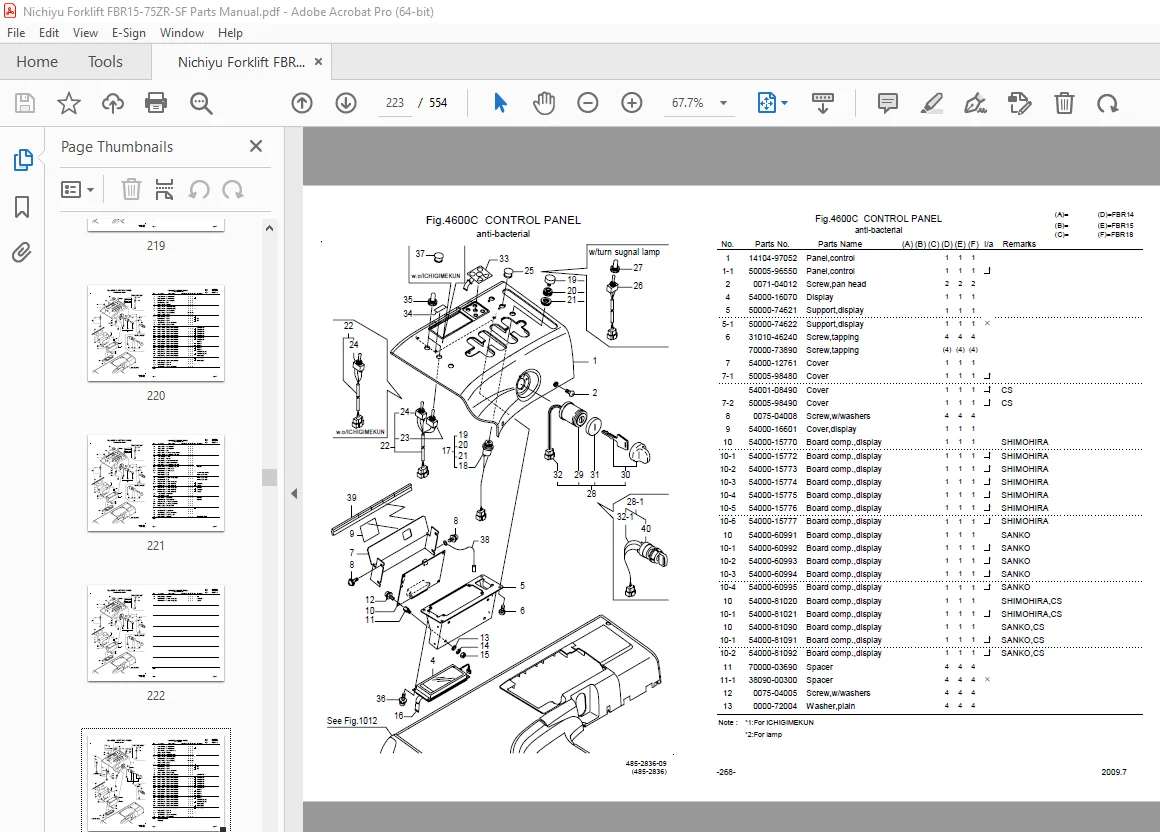Click the scrolling mode keyboard icon
Image resolution: width=1160 pixels, height=832 pixels.
pos(822,103)
